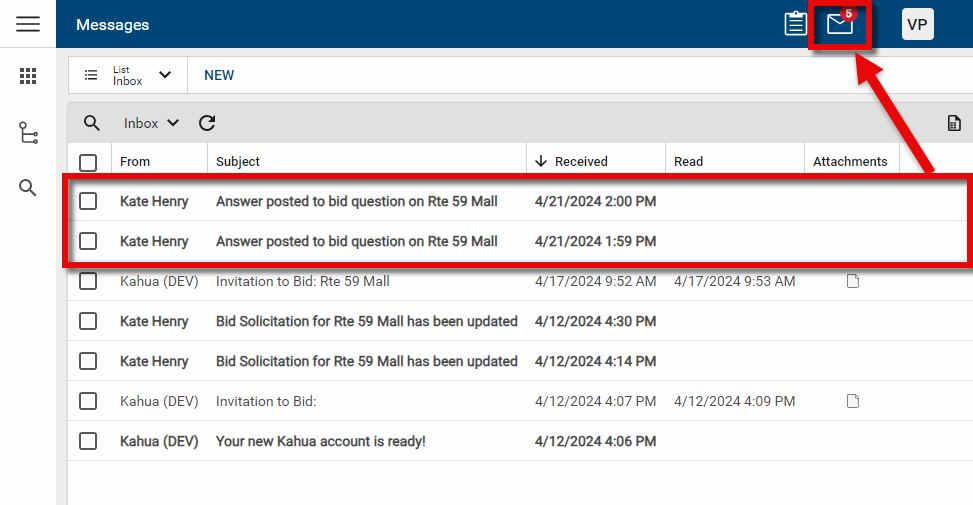Image resolution: width=973 pixels, height=505 pixels.
Task: Expand the List Inbox view dropdown
Action: point(128,75)
